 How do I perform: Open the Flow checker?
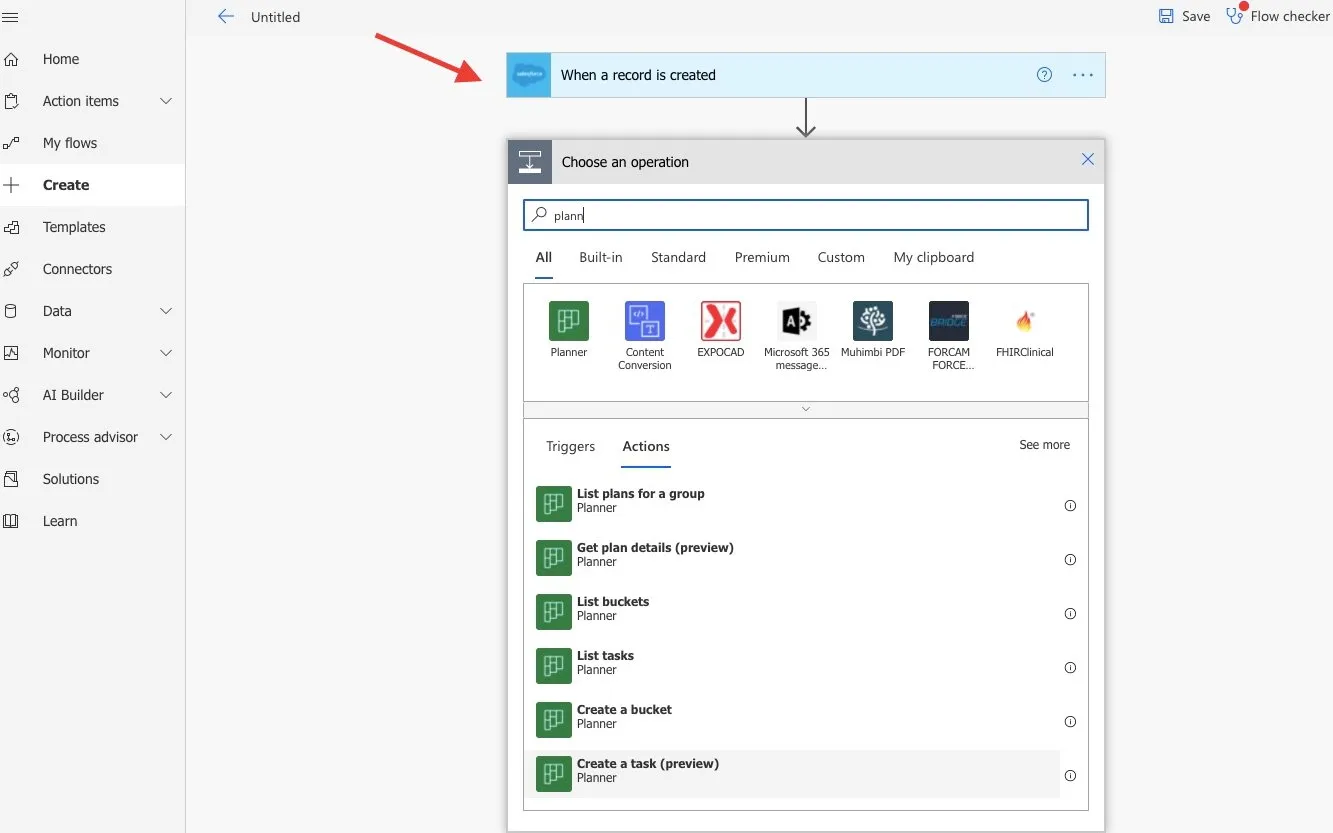coord(1278,16)
